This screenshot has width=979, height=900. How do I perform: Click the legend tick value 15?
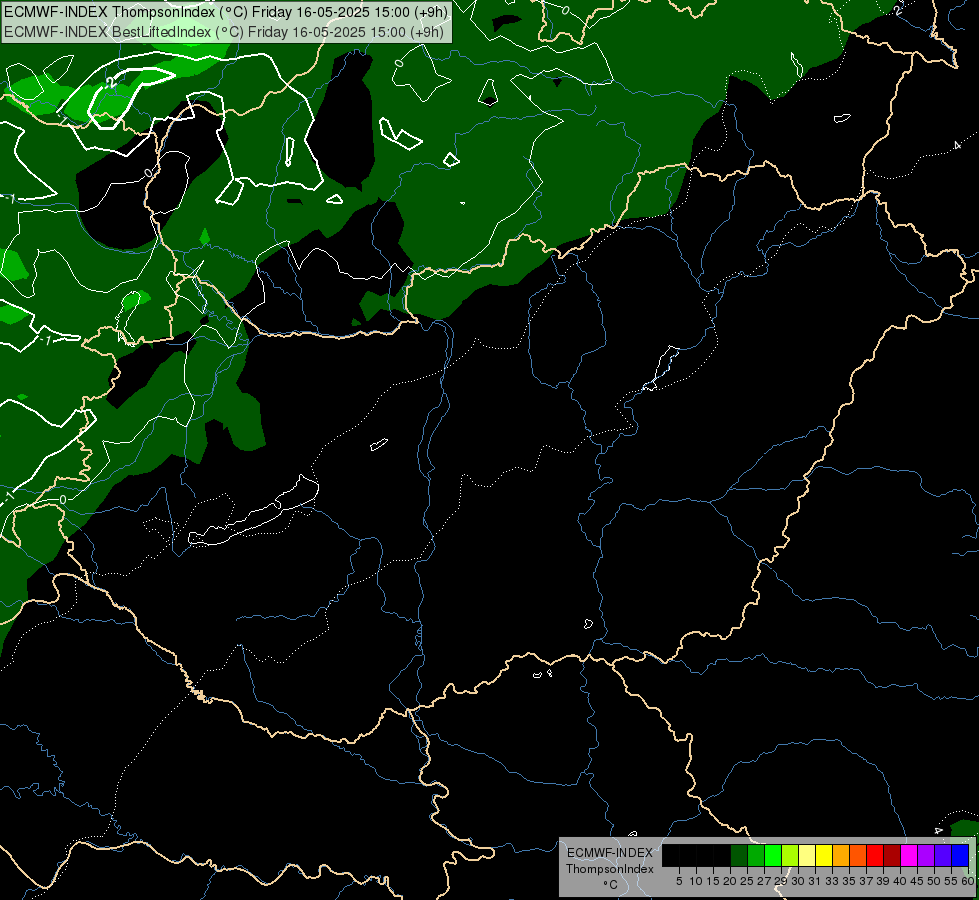713,881
